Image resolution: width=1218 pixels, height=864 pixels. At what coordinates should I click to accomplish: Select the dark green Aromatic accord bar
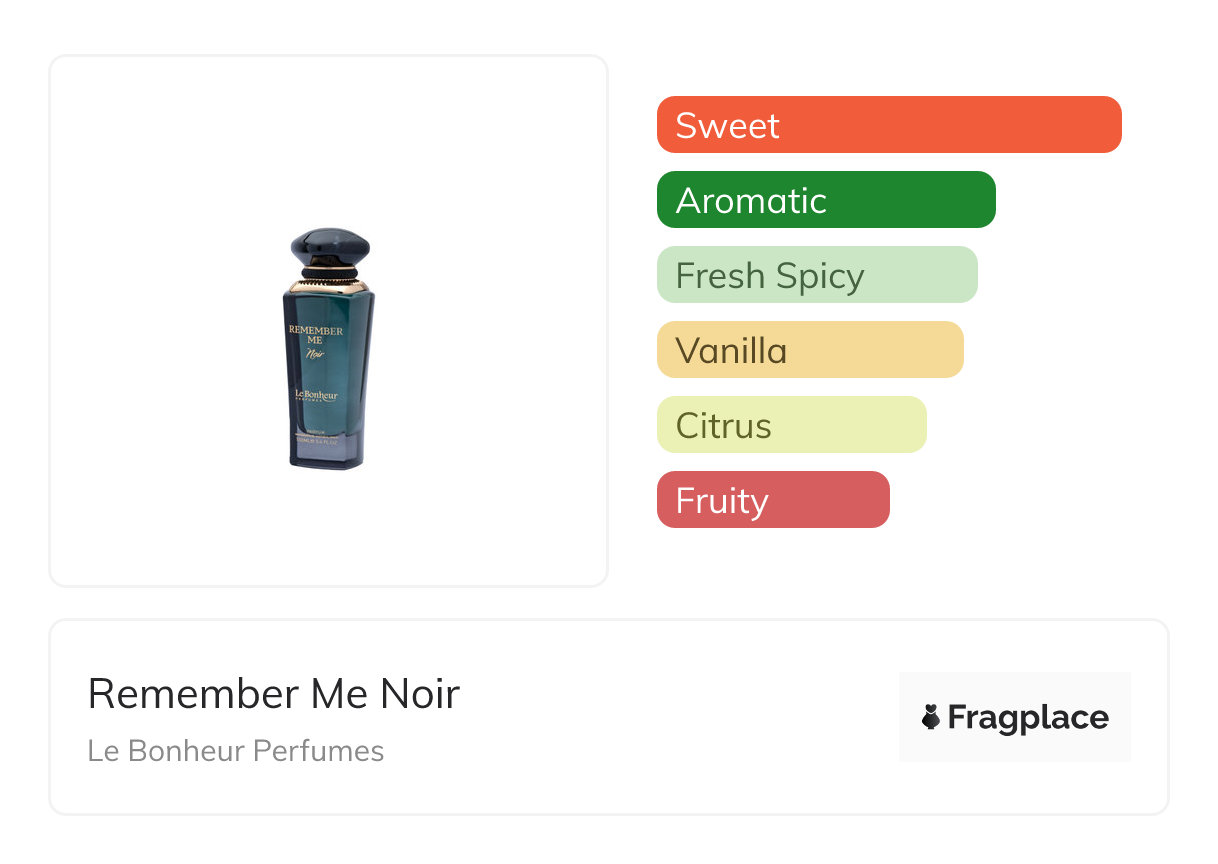(826, 200)
